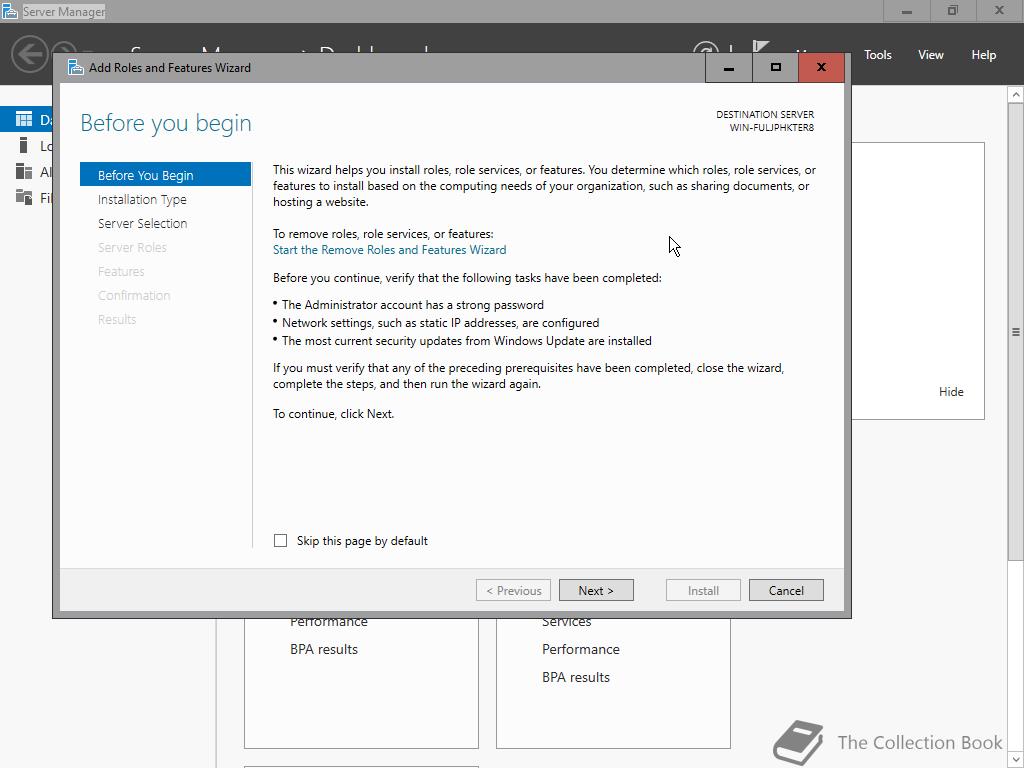Click the static IP addresses prerequisite line
This screenshot has height=768, width=1024.
click(440, 323)
